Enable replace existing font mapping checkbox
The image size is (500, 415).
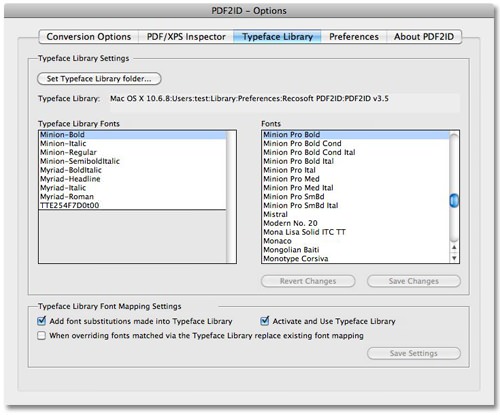[x=42, y=335]
